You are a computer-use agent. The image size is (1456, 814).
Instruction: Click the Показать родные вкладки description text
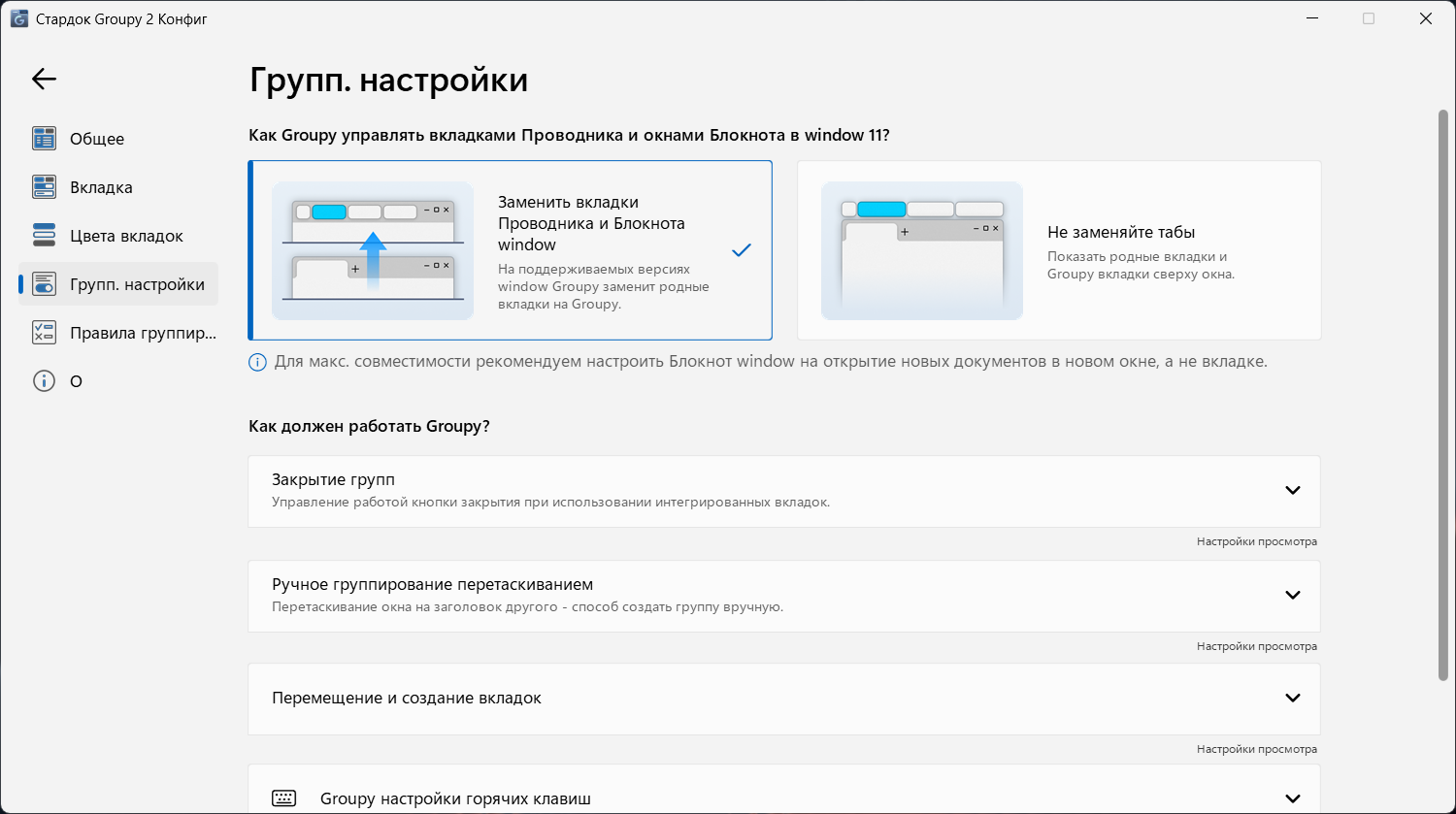point(1141,266)
